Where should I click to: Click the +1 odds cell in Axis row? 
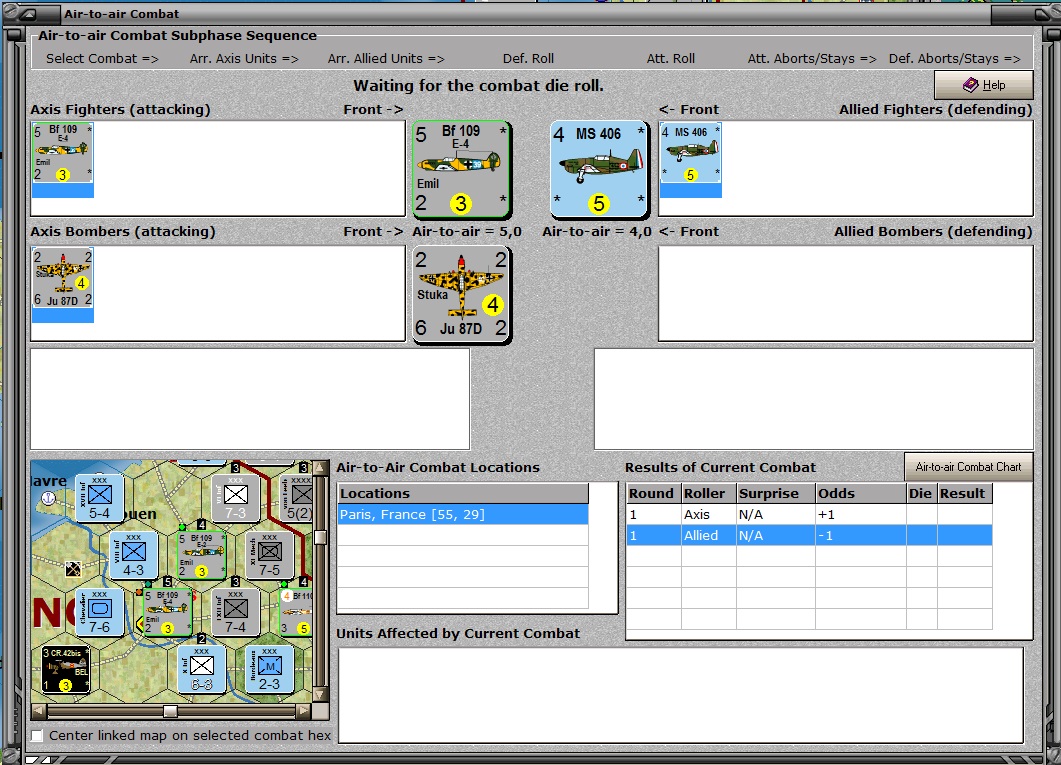861,514
